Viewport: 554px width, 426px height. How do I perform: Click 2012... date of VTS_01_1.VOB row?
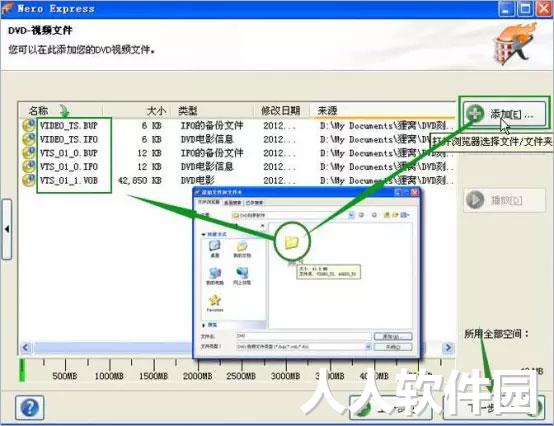pyautogui.click(x=279, y=181)
